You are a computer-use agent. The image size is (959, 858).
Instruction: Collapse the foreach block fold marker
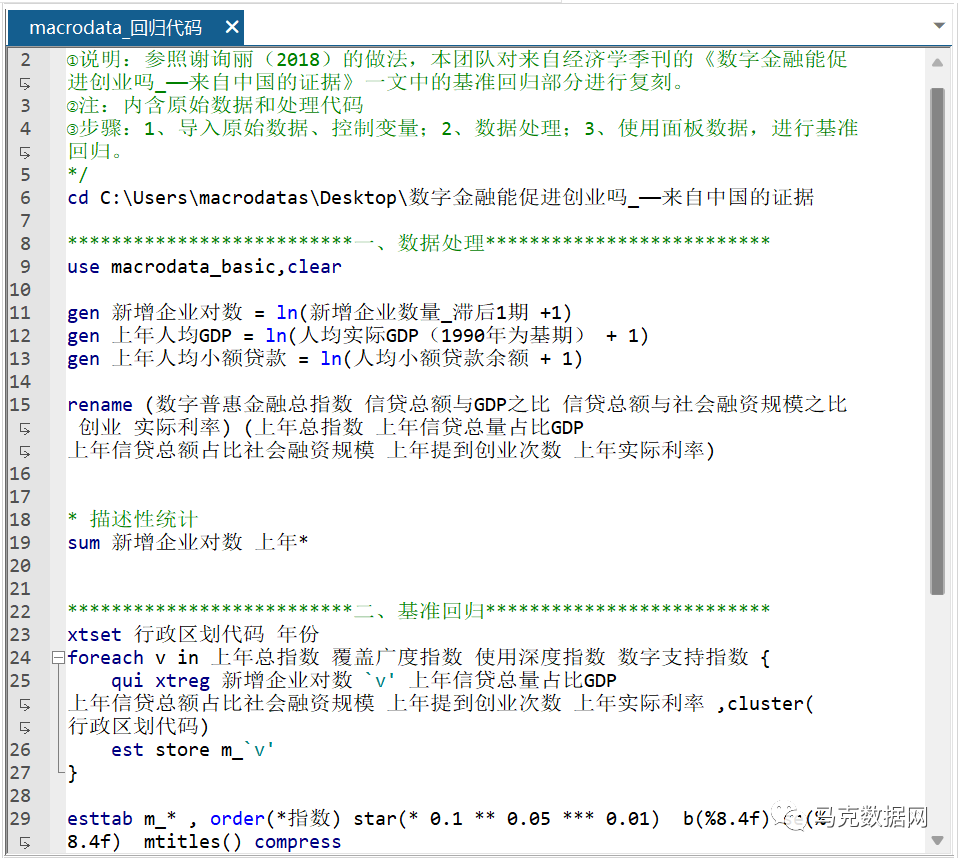tap(58, 657)
